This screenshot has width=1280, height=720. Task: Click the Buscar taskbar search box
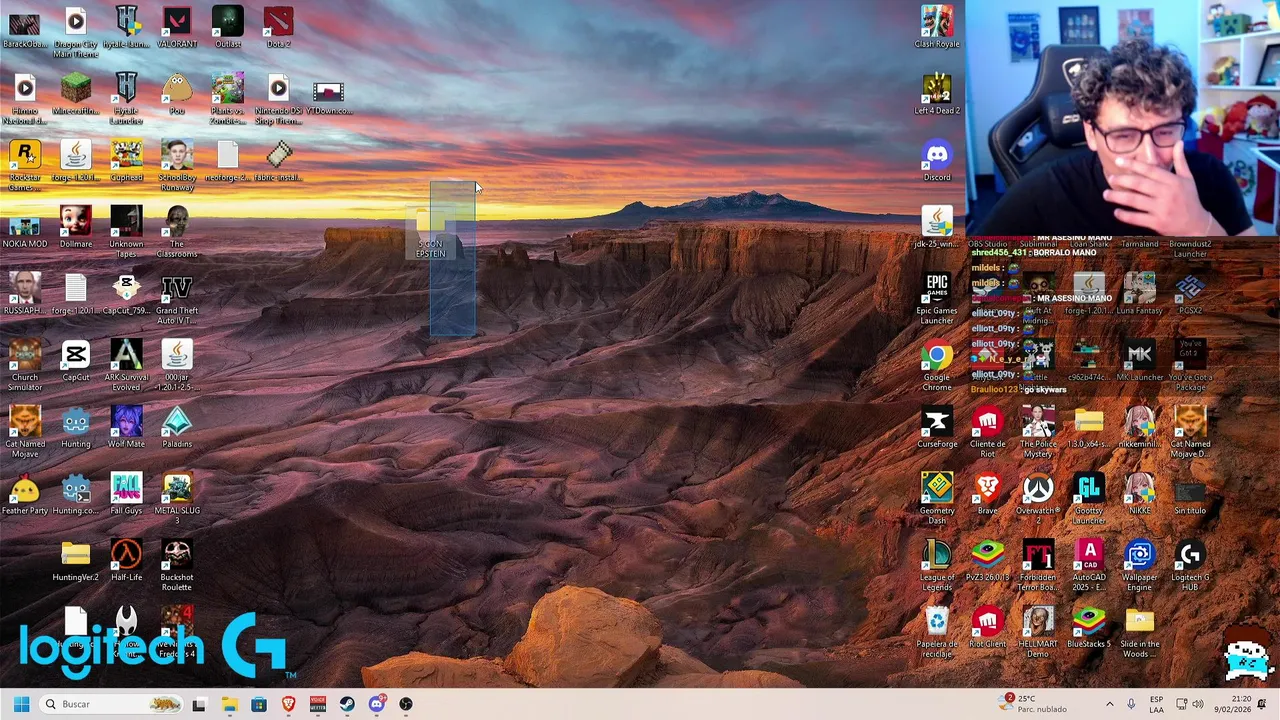click(111, 704)
